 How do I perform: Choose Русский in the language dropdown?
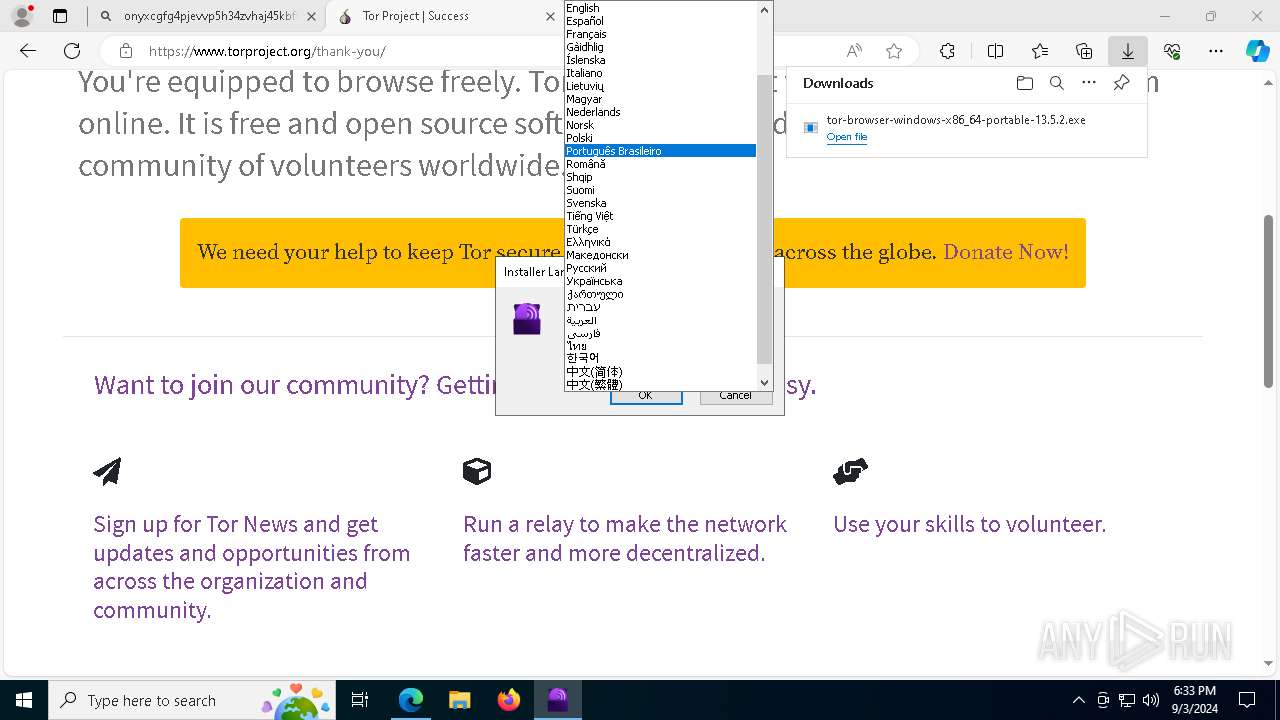point(660,268)
